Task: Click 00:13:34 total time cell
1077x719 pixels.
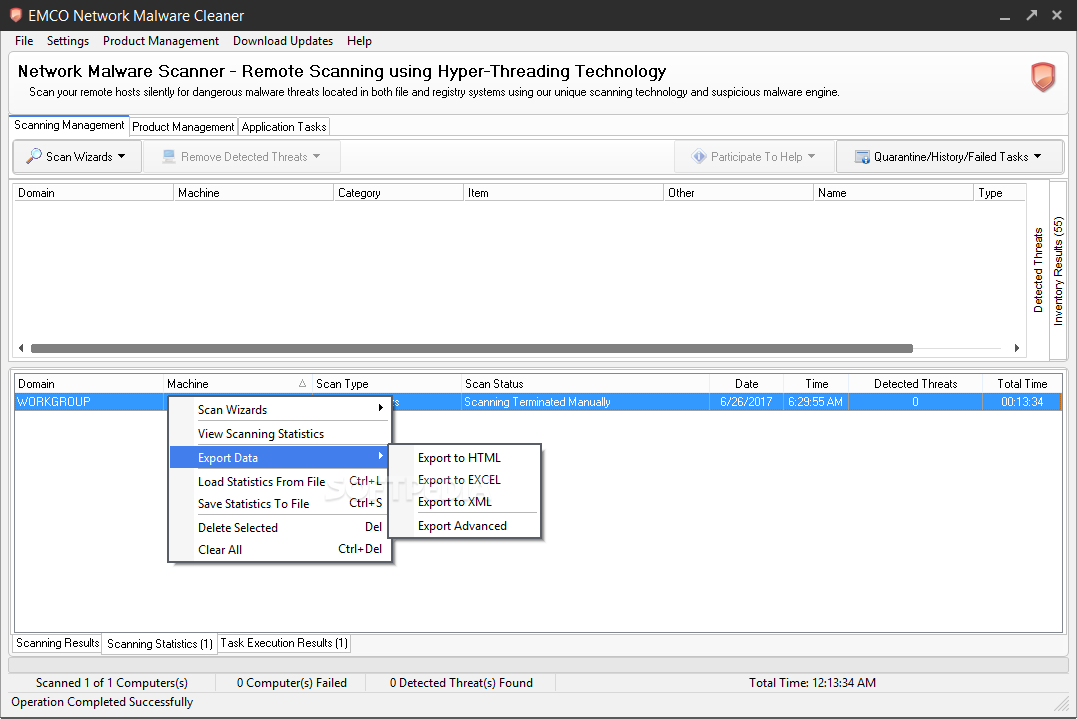Action: click(x=1022, y=402)
